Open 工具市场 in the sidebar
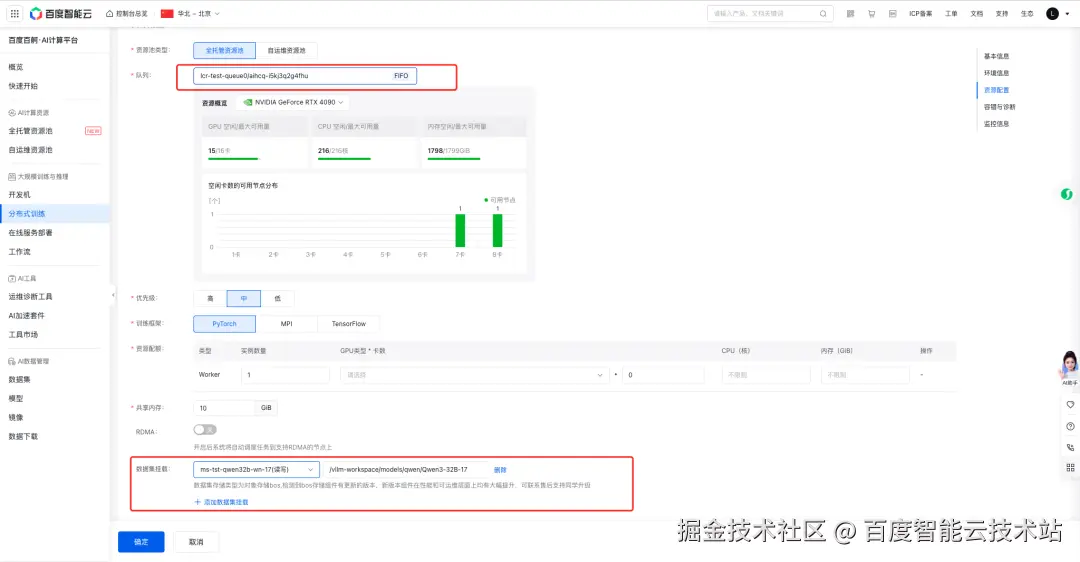The image size is (1080, 562). tap(23, 335)
